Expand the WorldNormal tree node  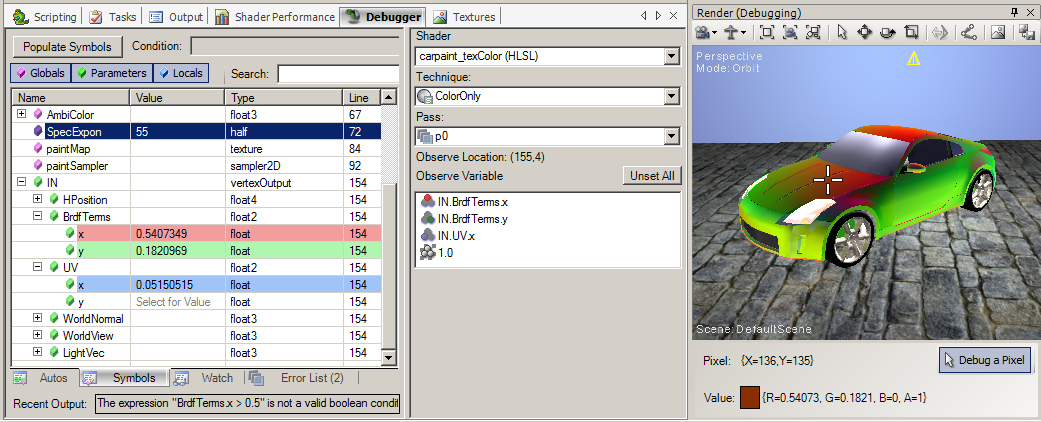click(38, 319)
